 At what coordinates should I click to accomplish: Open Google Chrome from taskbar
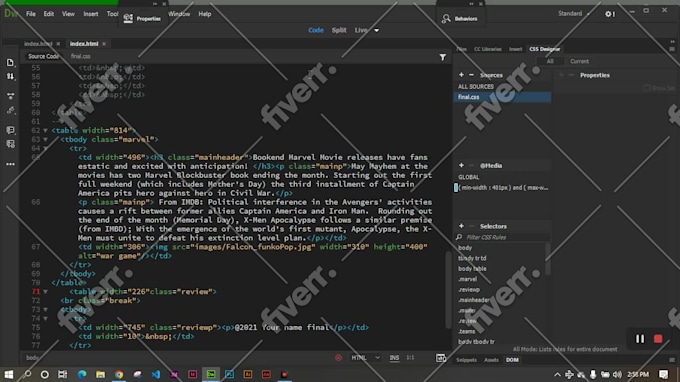(119, 374)
